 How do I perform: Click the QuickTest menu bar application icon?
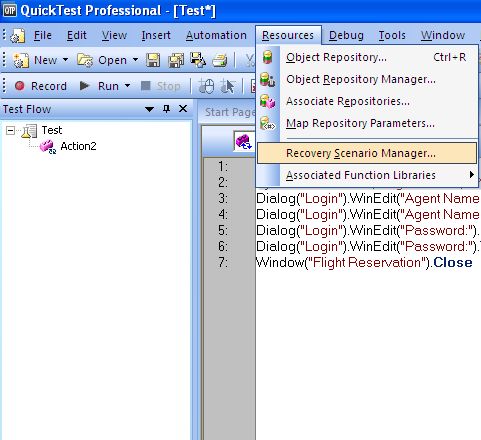(17, 36)
